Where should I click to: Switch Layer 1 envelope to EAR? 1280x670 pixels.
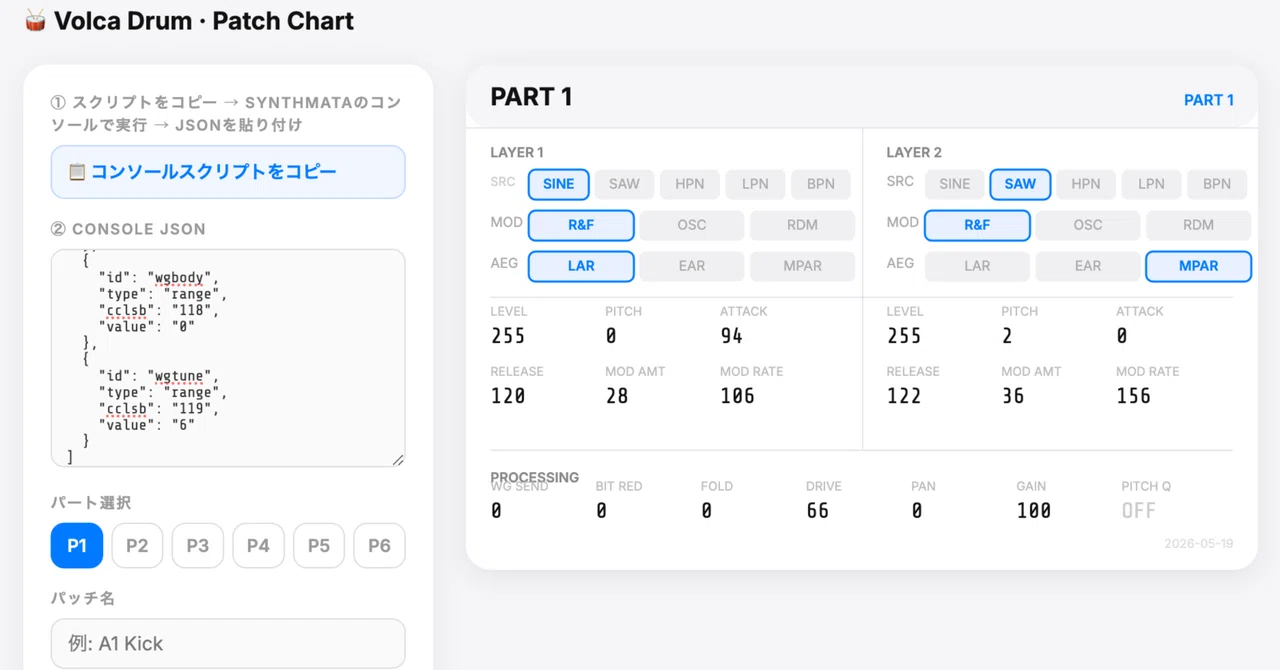[692, 266]
